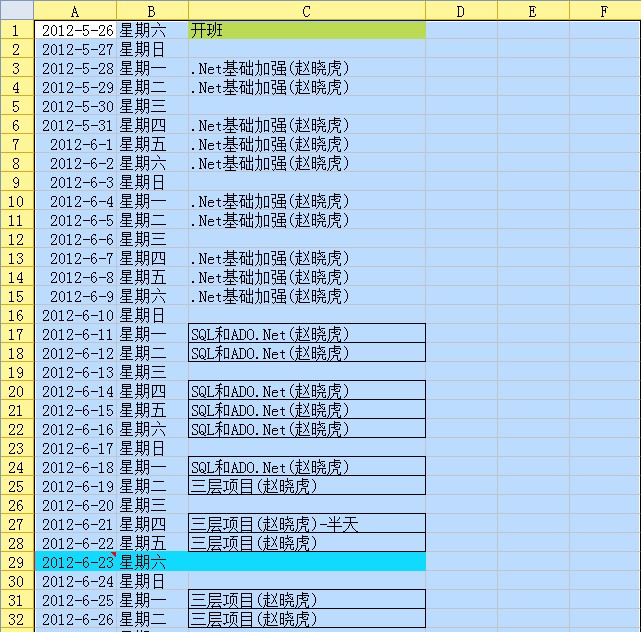
Task: Click date cell 2012-6-26
Action: pos(75,619)
